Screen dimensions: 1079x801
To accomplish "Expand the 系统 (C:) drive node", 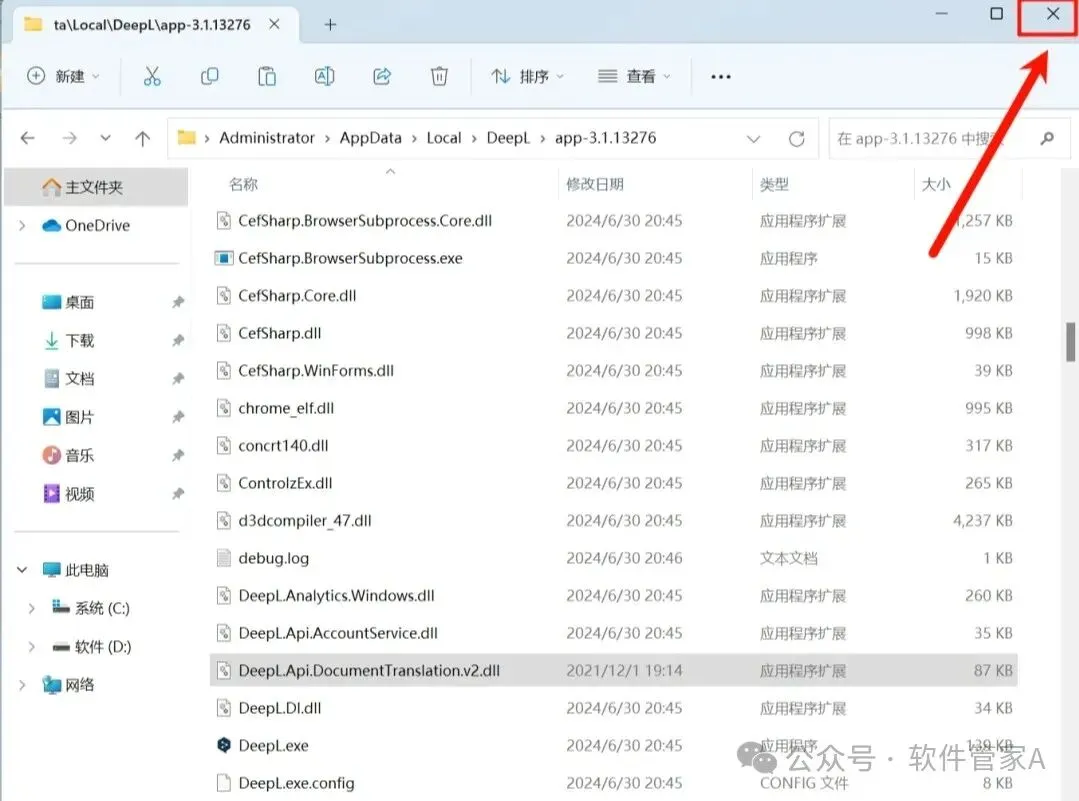I will (x=32, y=608).
